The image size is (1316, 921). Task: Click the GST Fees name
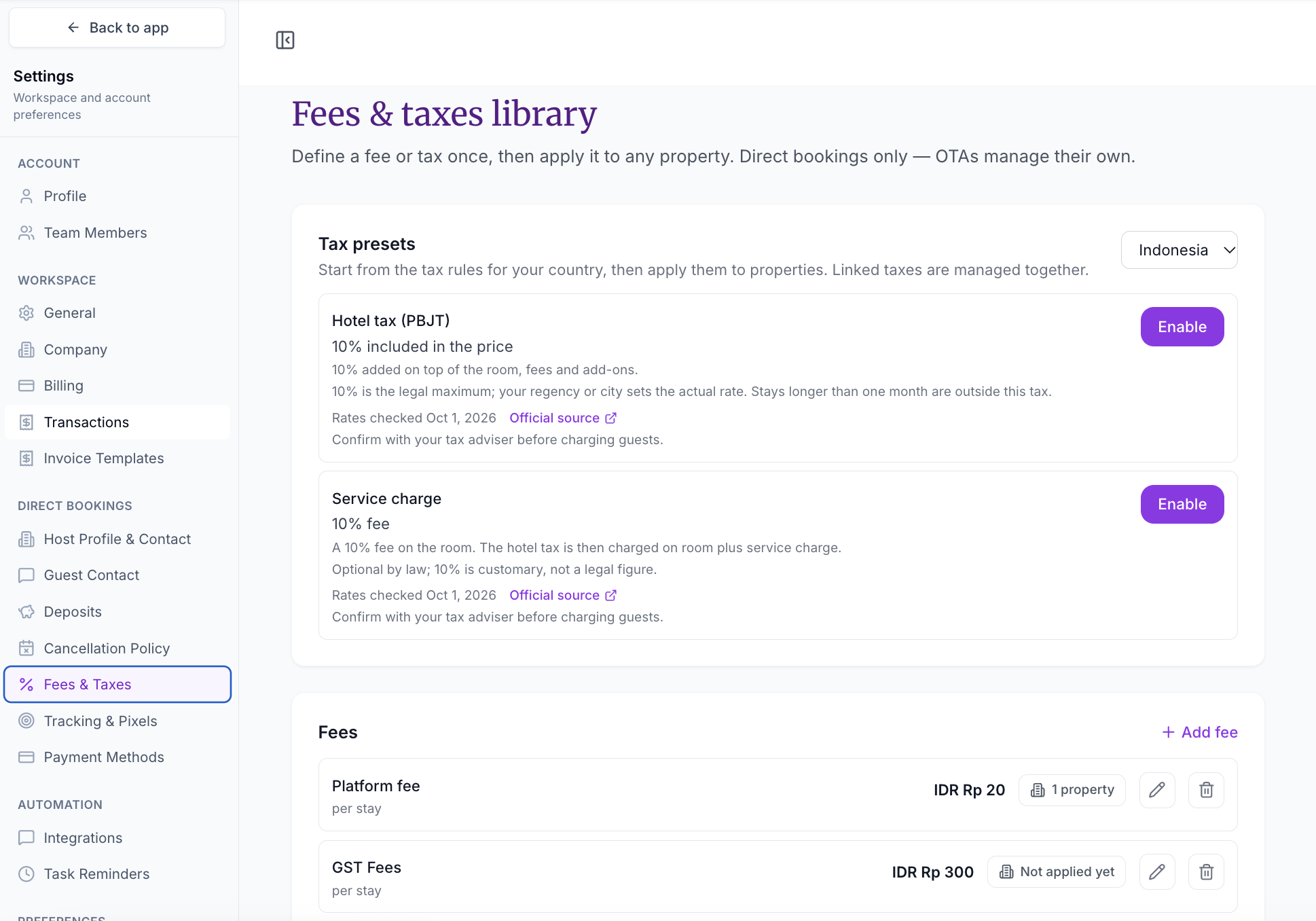click(367, 867)
